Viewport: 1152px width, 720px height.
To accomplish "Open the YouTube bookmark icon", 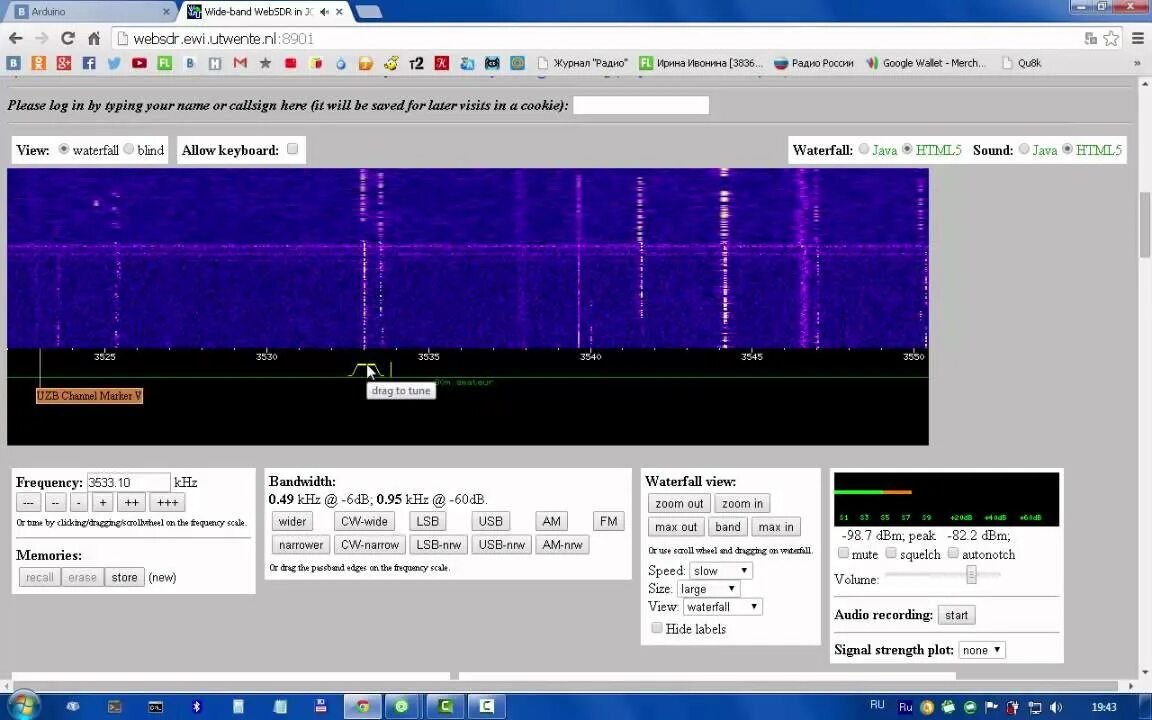I will click(x=139, y=63).
